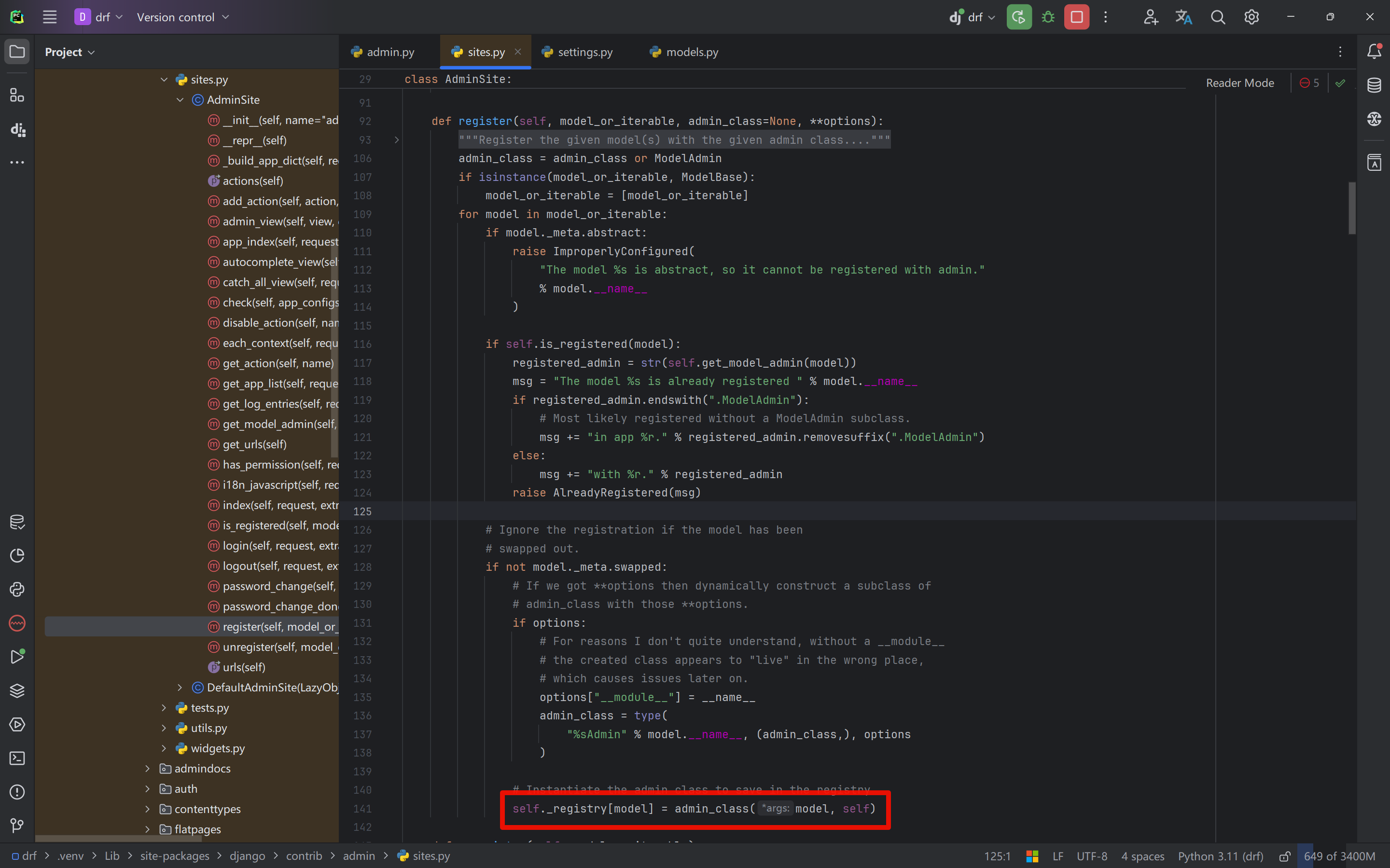Collapse the AdminSite class node
The height and width of the screenshot is (868, 1390).
pyautogui.click(x=181, y=100)
